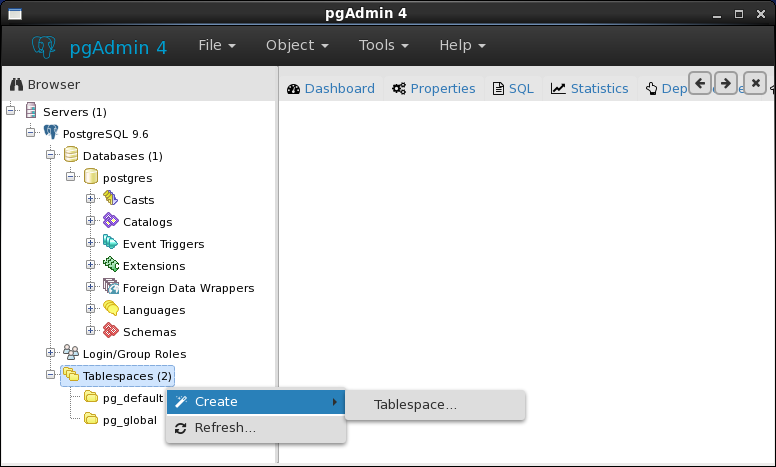This screenshot has width=776, height=467.
Task: Select Tablespace... from the Create submenu
Action: click(x=435, y=405)
